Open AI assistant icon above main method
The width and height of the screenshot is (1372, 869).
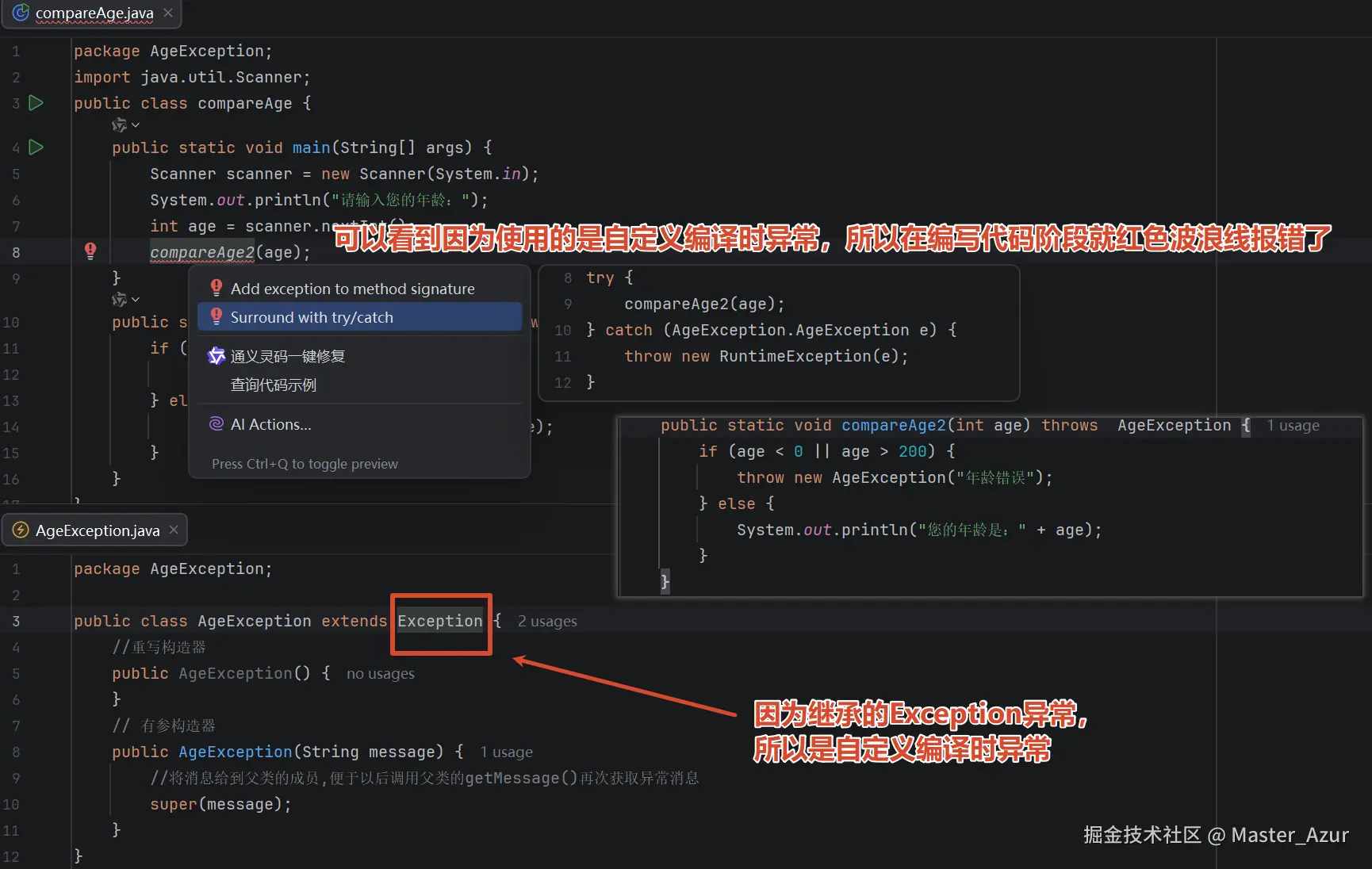(x=119, y=125)
